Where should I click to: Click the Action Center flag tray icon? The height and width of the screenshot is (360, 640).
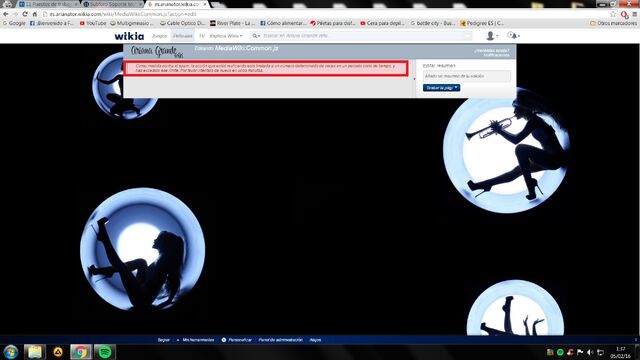tap(580, 352)
